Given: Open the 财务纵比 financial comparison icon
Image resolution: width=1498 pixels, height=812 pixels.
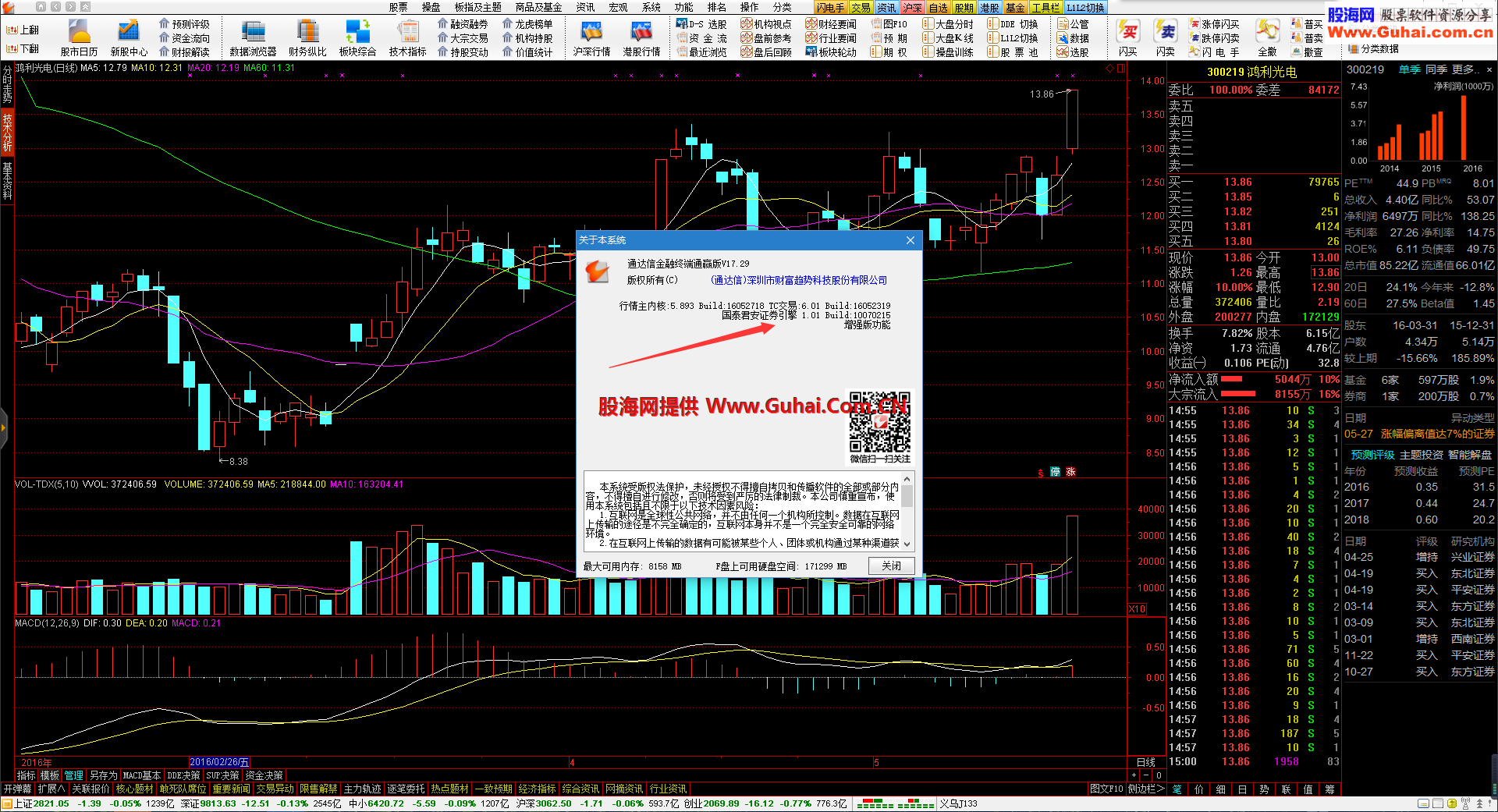Looking at the screenshot, I should [x=307, y=37].
